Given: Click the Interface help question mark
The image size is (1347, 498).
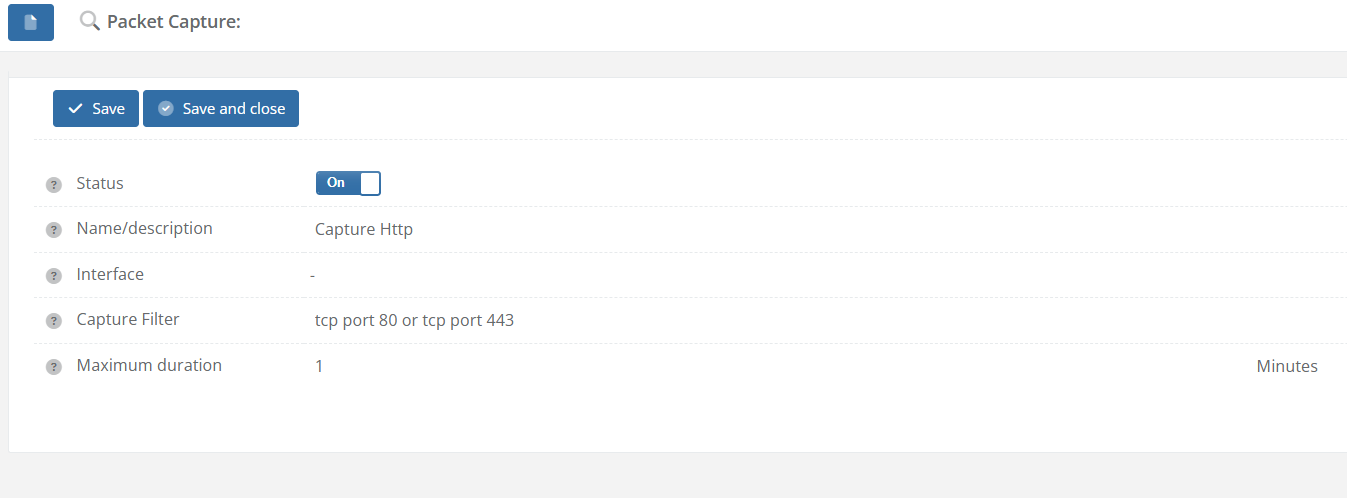Looking at the screenshot, I should (x=54, y=276).
